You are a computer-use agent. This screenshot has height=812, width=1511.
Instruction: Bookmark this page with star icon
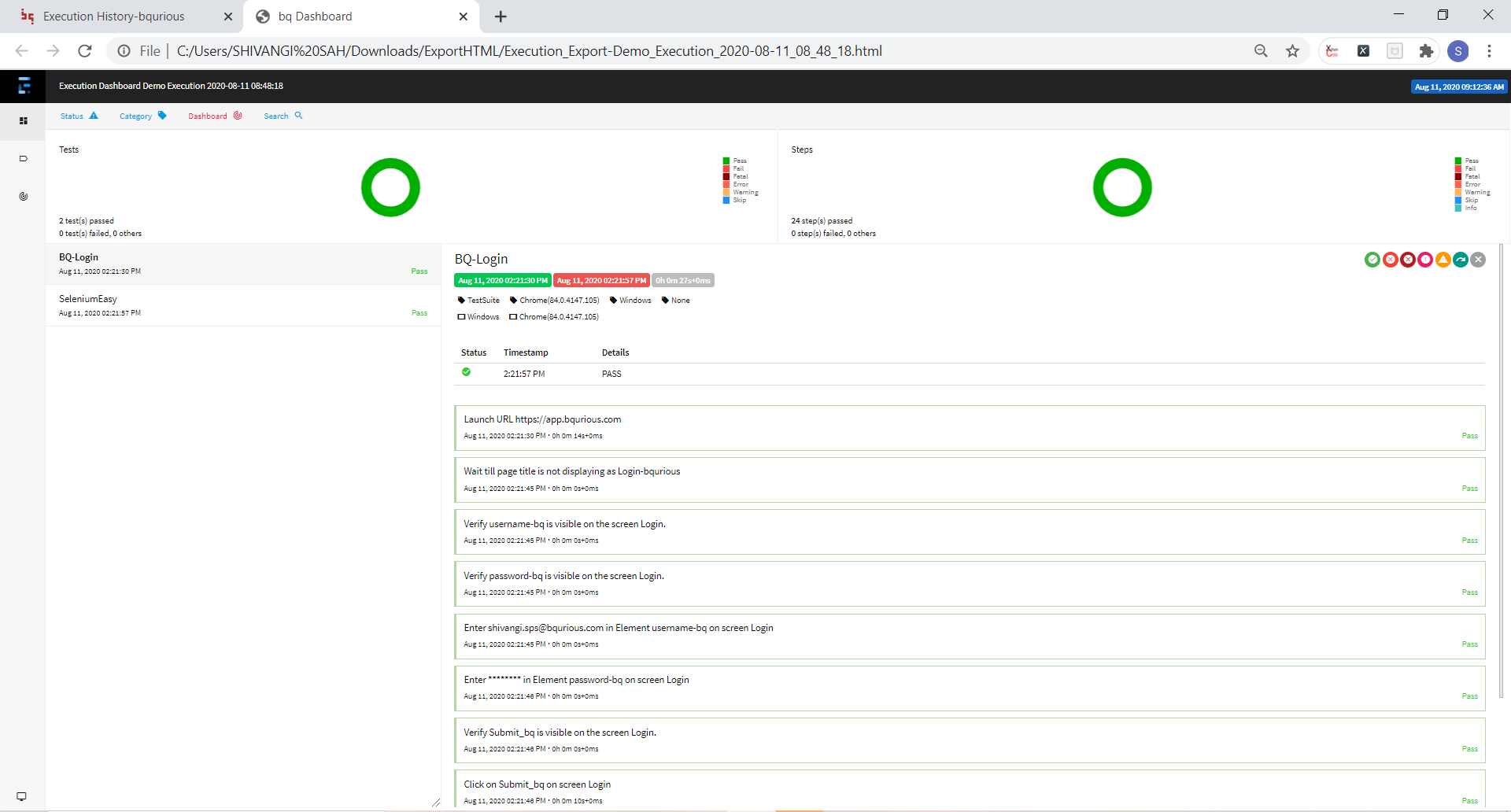1292,51
